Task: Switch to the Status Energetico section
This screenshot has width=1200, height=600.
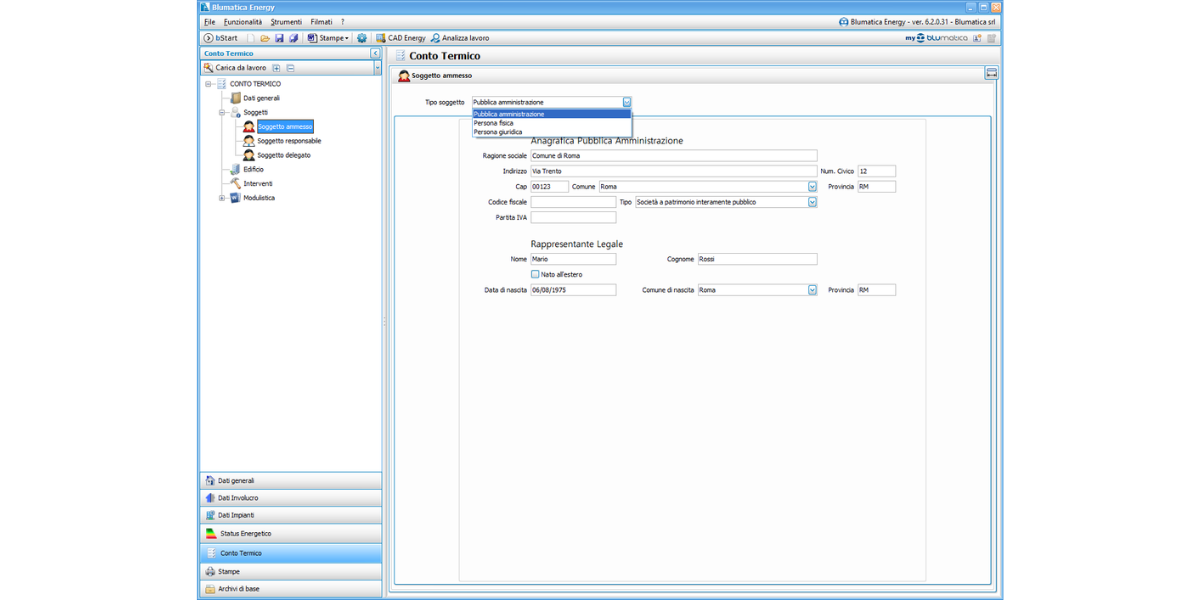Action: (x=290, y=534)
